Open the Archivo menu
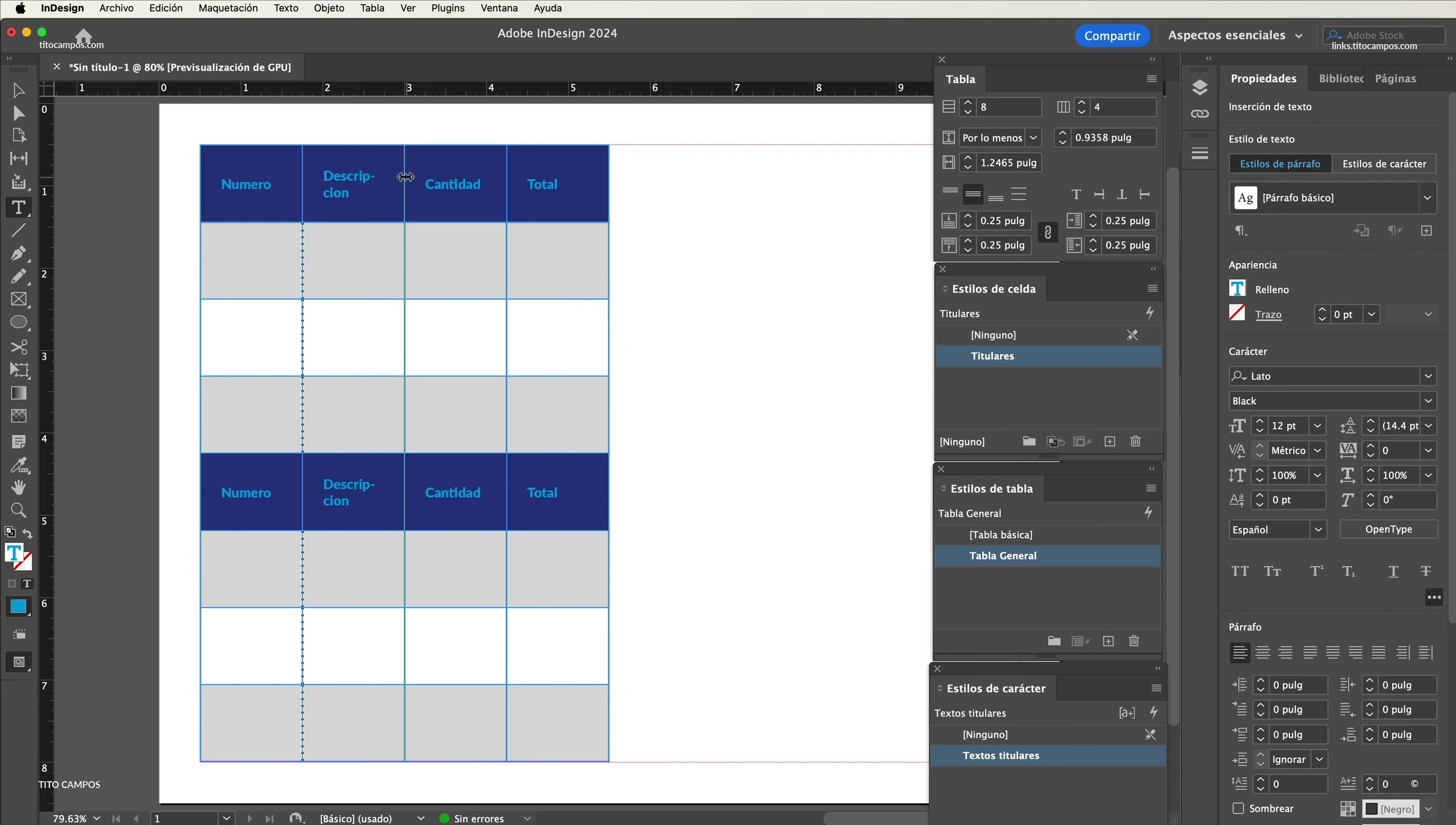 click(x=116, y=9)
